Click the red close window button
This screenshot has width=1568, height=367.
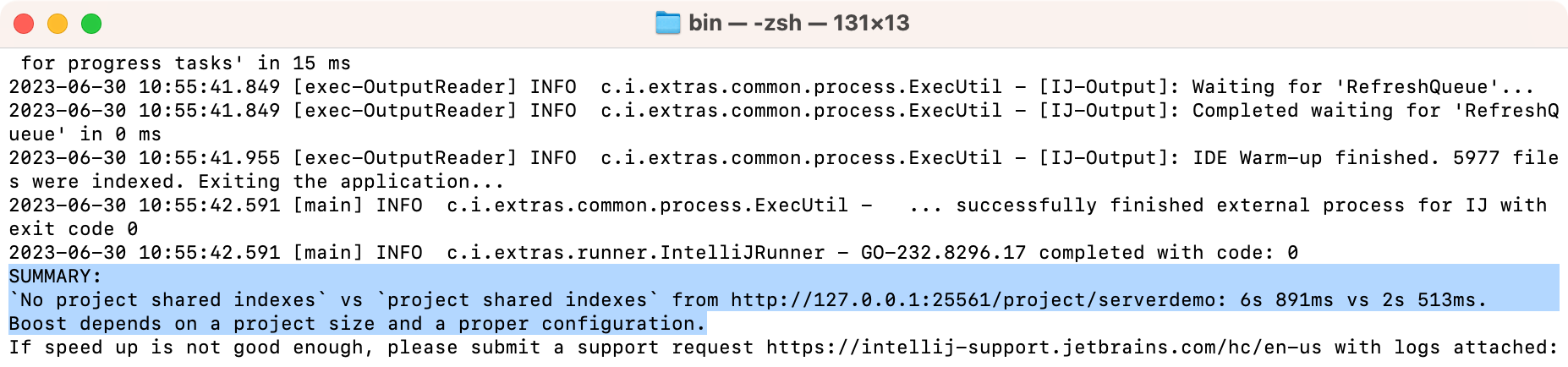point(24,24)
